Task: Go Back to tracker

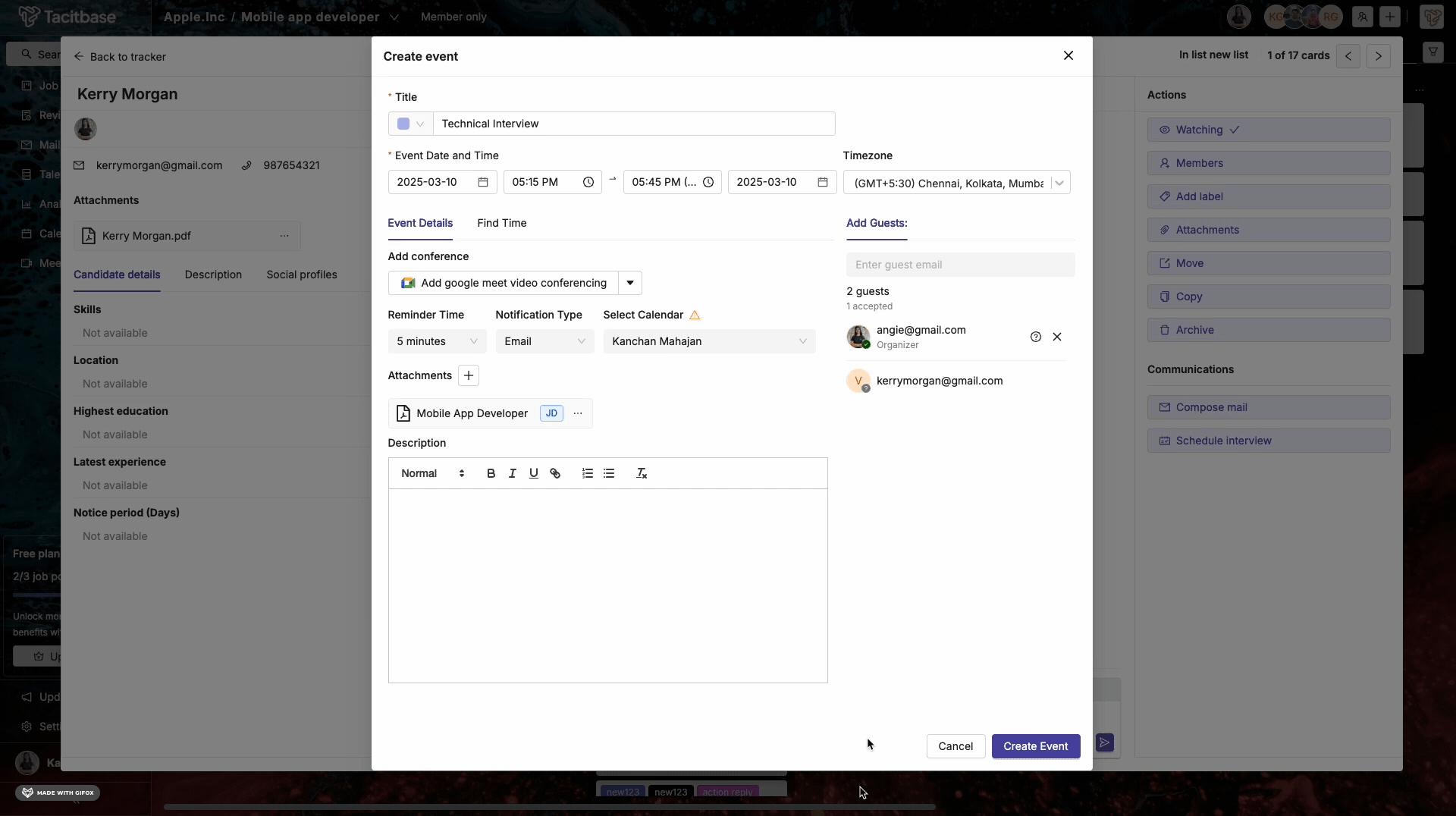Action: coord(120,57)
